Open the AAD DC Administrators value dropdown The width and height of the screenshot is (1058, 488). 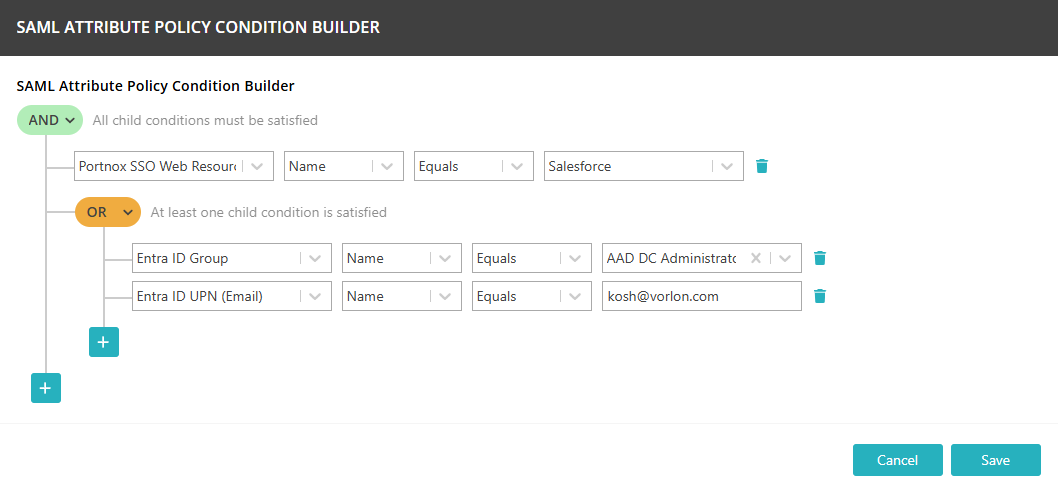pos(785,258)
